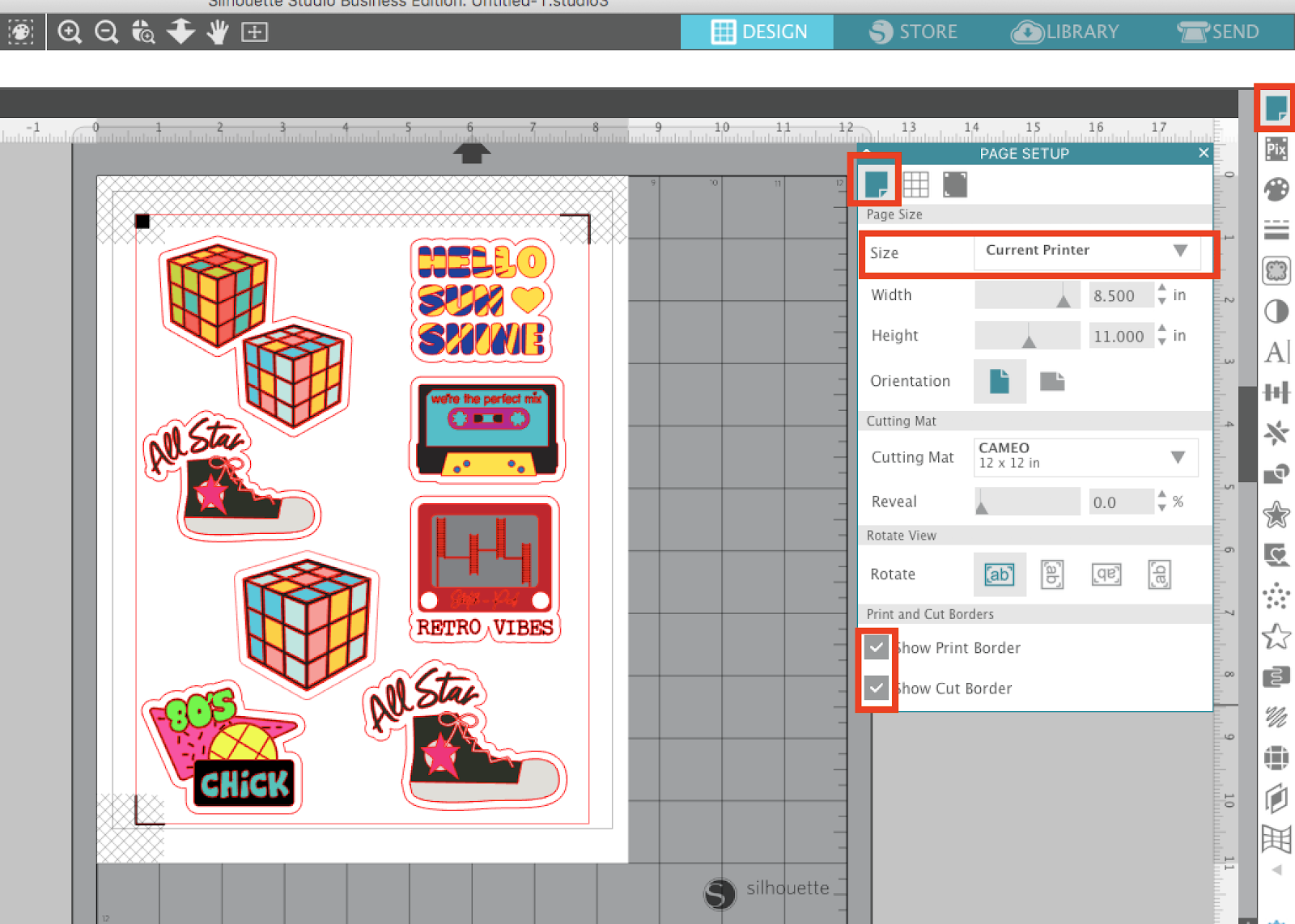Uncheck Show Cut Border checkbox
1295x924 pixels.
(x=877, y=688)
